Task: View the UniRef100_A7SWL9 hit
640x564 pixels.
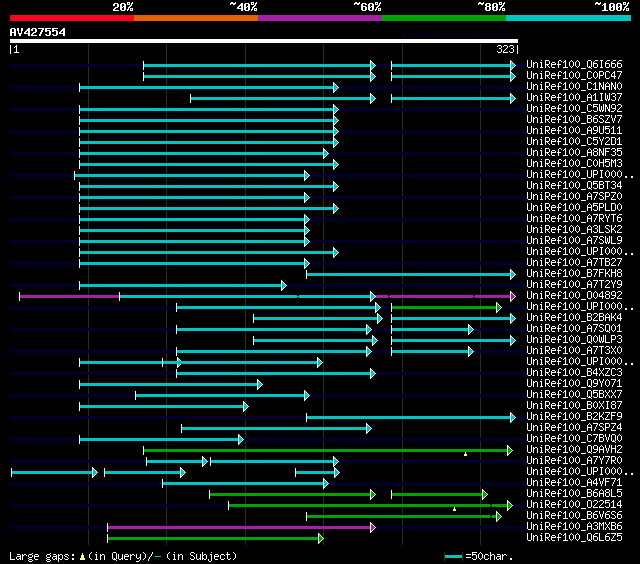Action: coord(574,241)
